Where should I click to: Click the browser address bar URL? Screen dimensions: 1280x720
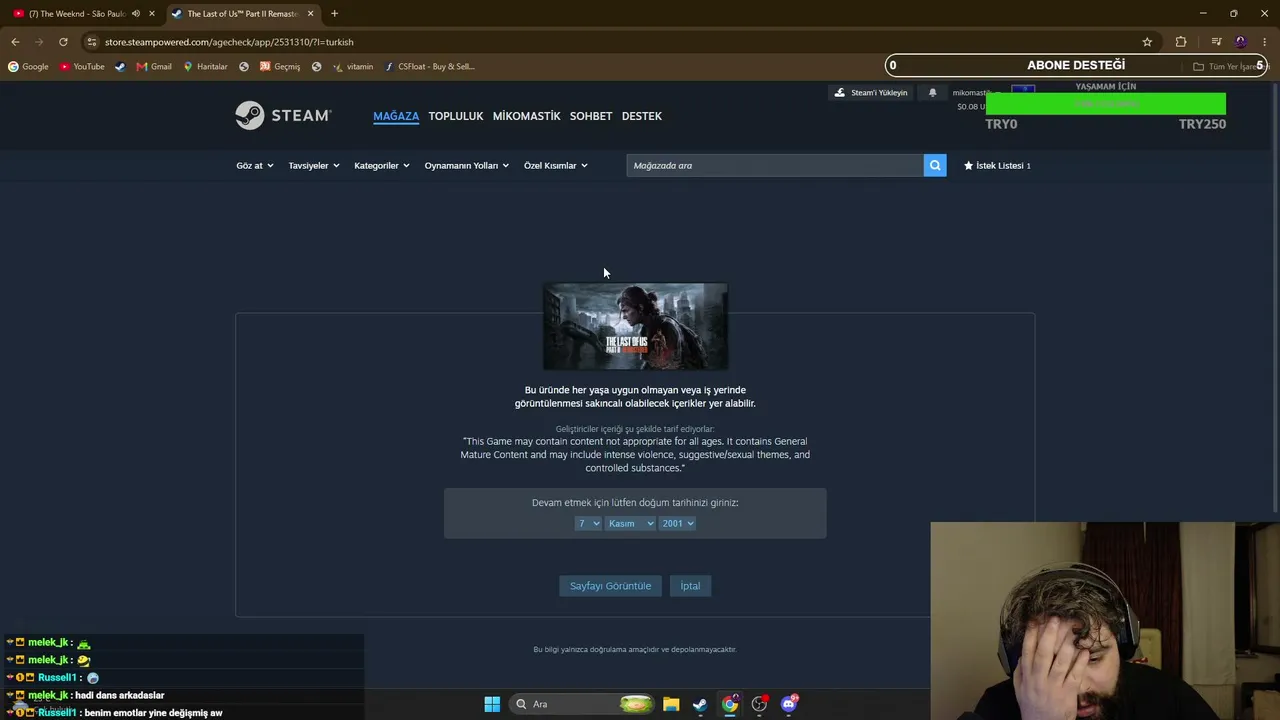click(x=229, y=42)
